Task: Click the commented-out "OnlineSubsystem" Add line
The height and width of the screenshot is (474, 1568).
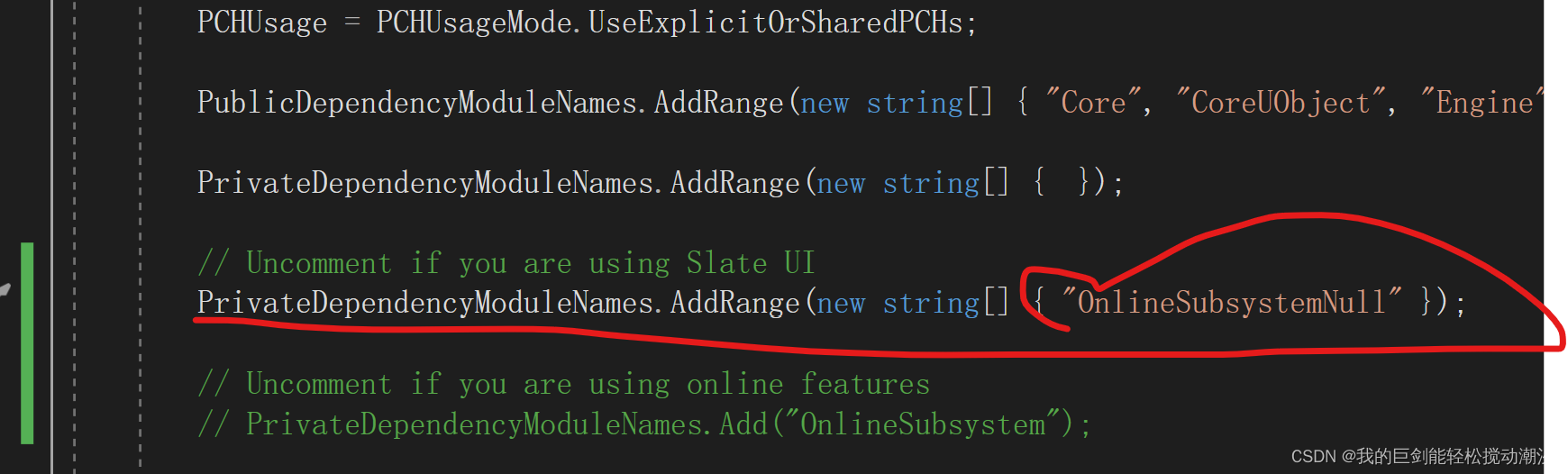Action: tap(643, 424)
